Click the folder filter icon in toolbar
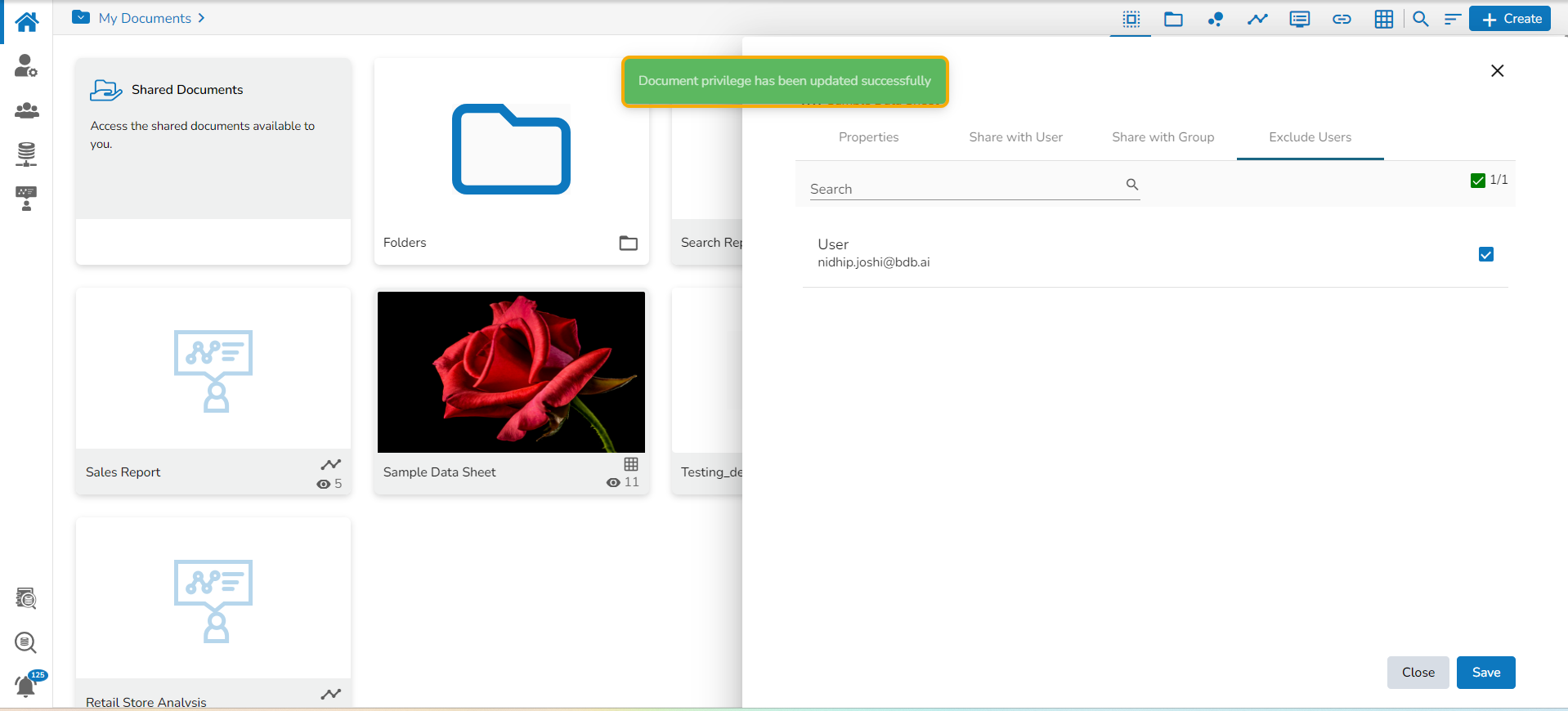The image size is (1568, 711). point(1173,19)
